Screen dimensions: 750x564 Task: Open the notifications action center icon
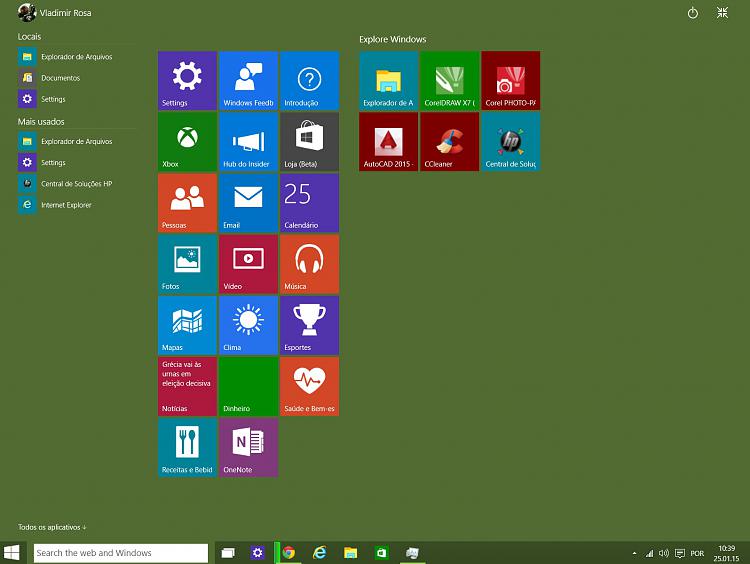(680, 553)
